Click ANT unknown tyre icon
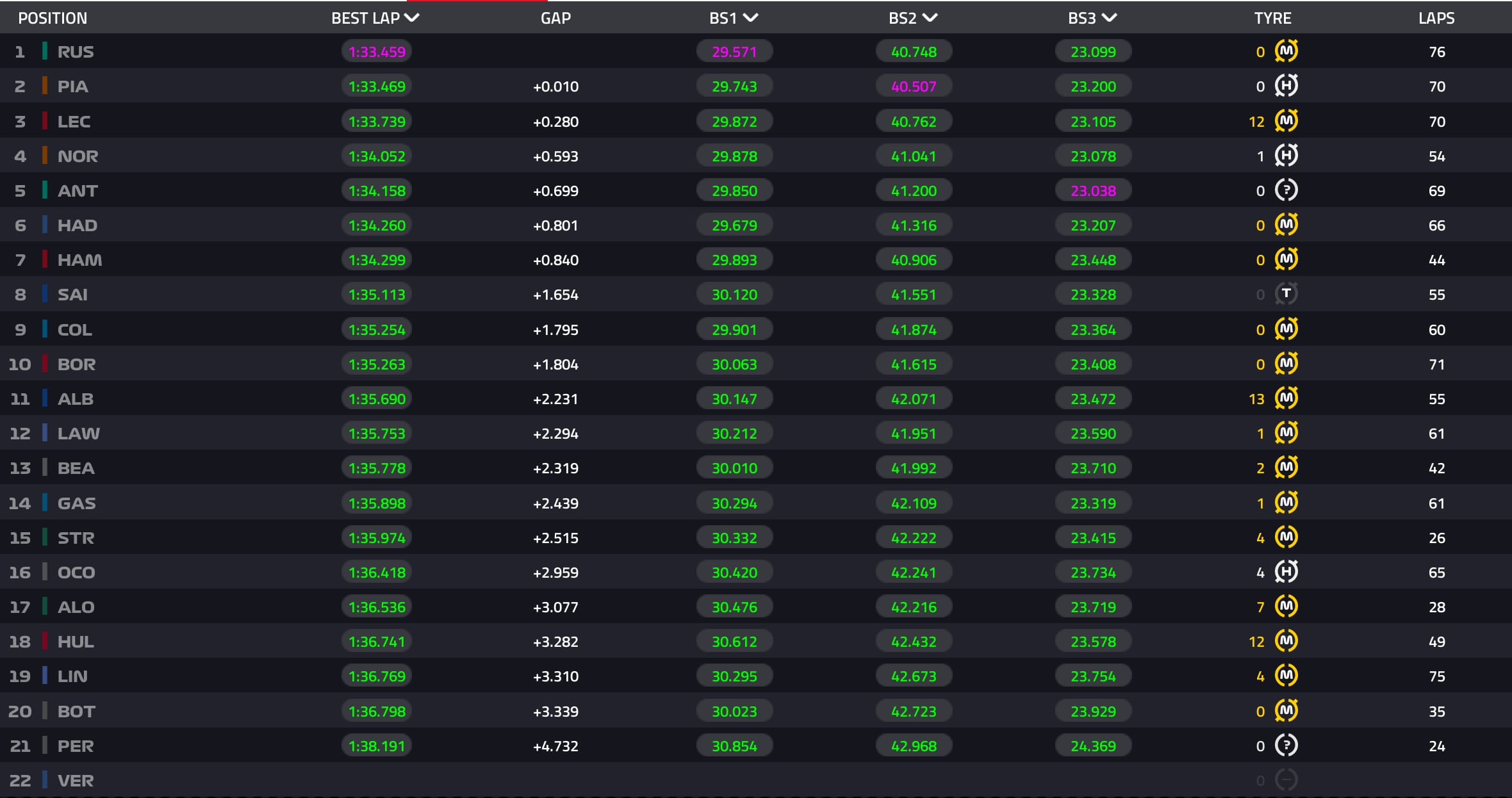 point(1286,190)
